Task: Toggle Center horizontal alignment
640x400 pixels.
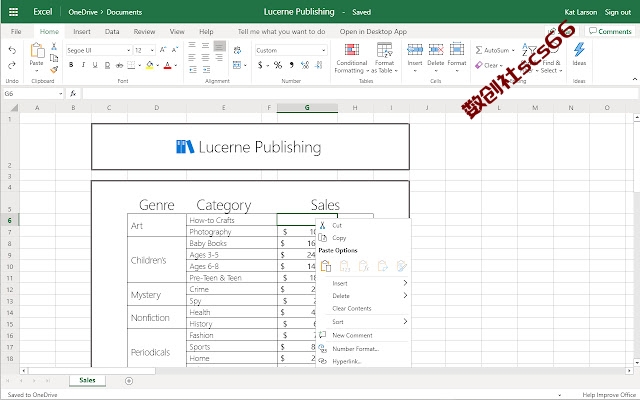Action: tap(206, 58)
